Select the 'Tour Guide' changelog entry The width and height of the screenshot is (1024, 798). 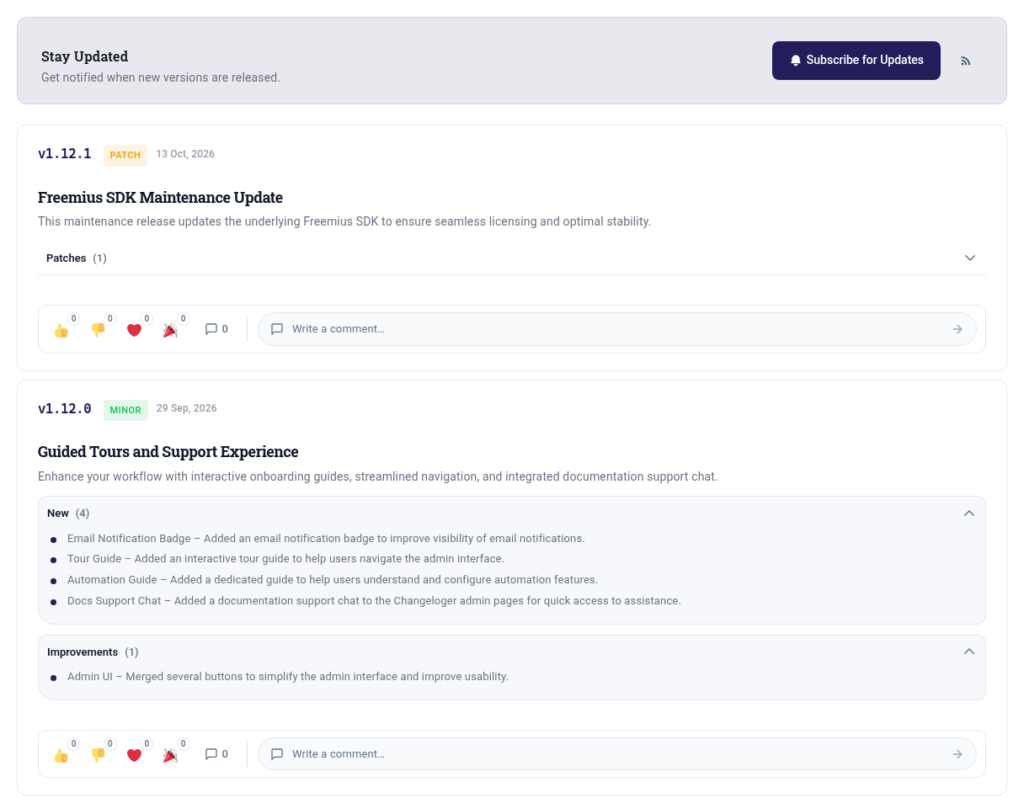[x=285, y=559]
